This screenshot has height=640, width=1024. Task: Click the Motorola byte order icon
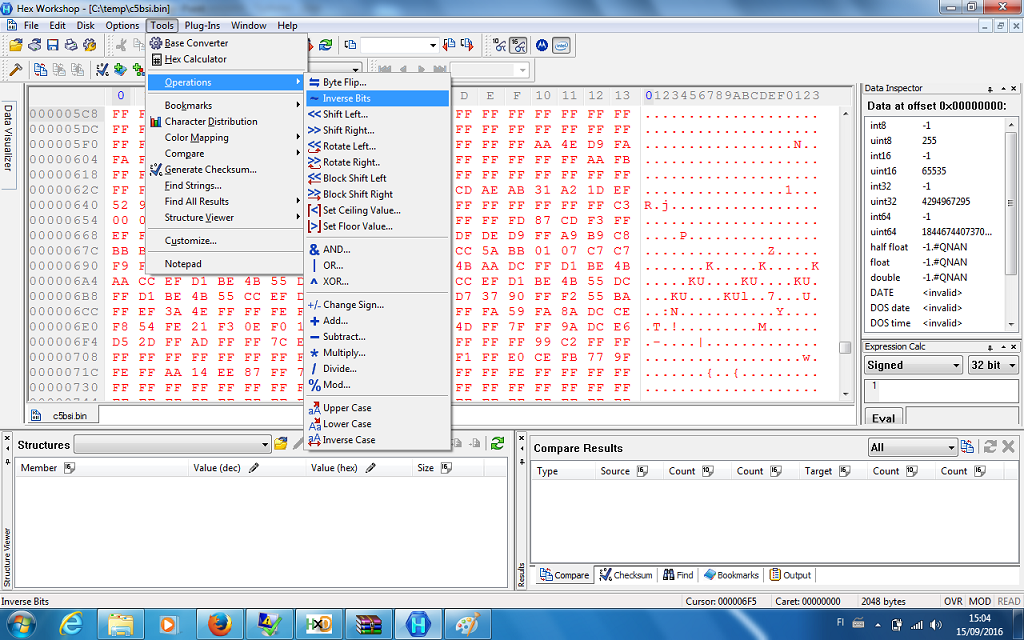[x=541, y=45]
